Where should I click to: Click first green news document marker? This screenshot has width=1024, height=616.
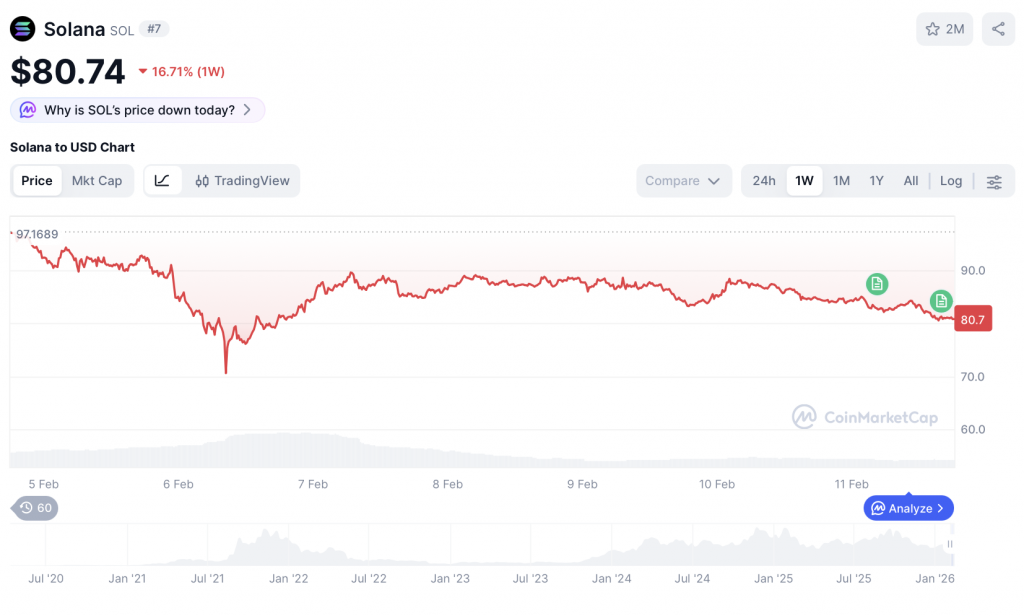coord(877,284)
